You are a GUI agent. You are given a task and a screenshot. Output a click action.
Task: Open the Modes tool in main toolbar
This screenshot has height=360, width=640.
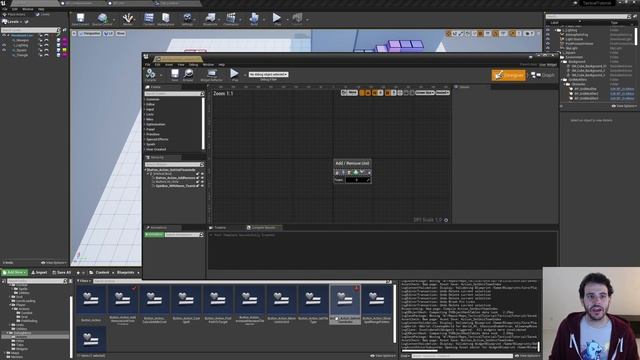(127, 19)
